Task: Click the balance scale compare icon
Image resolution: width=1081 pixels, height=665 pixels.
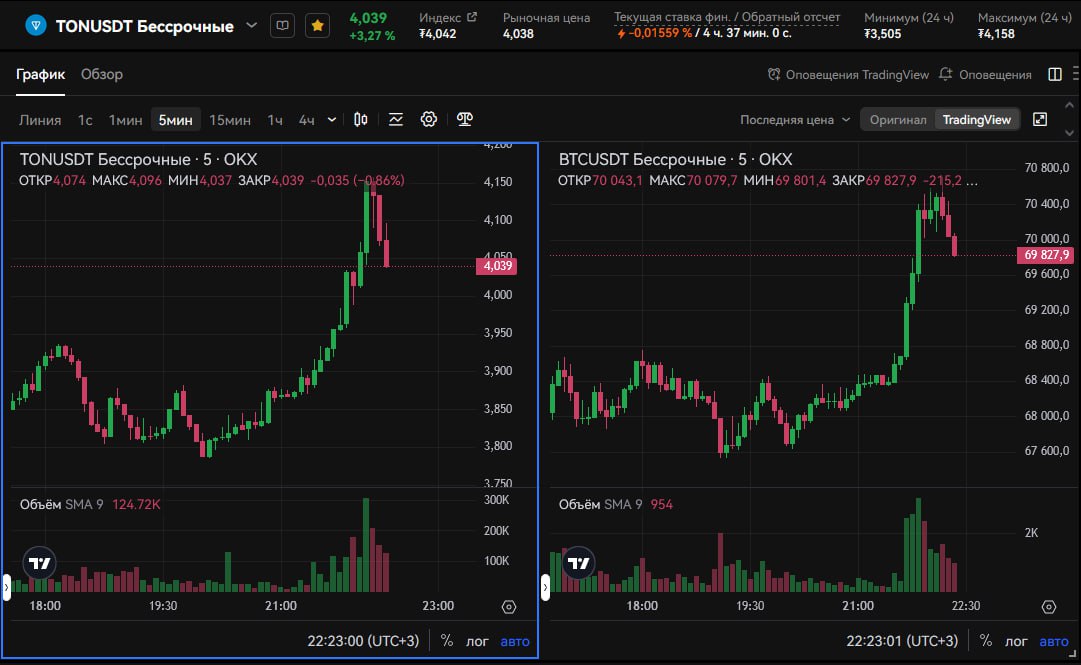Action: [x=465, y=120]
